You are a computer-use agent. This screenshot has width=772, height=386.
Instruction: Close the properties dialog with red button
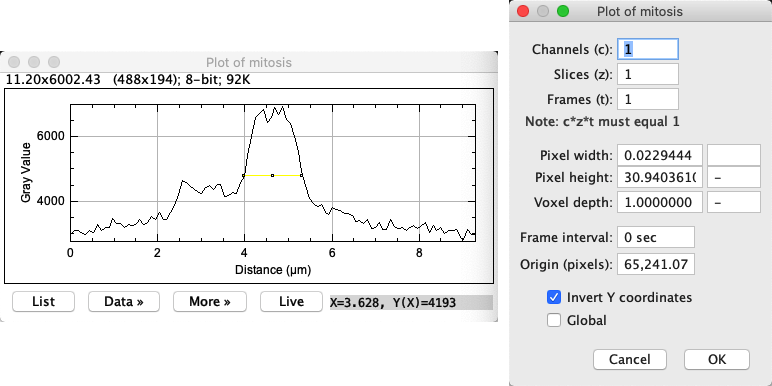pyautogui.click(x=523, y=11)
